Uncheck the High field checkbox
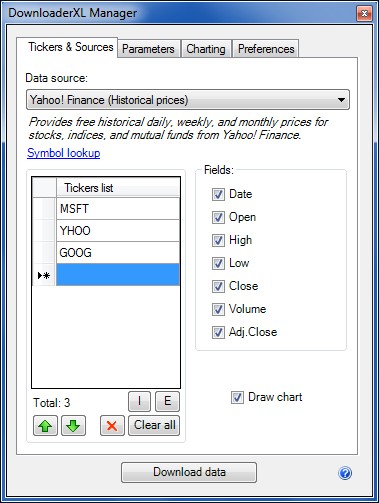This screenshot has width=379, height=503. tap(218, 240)
